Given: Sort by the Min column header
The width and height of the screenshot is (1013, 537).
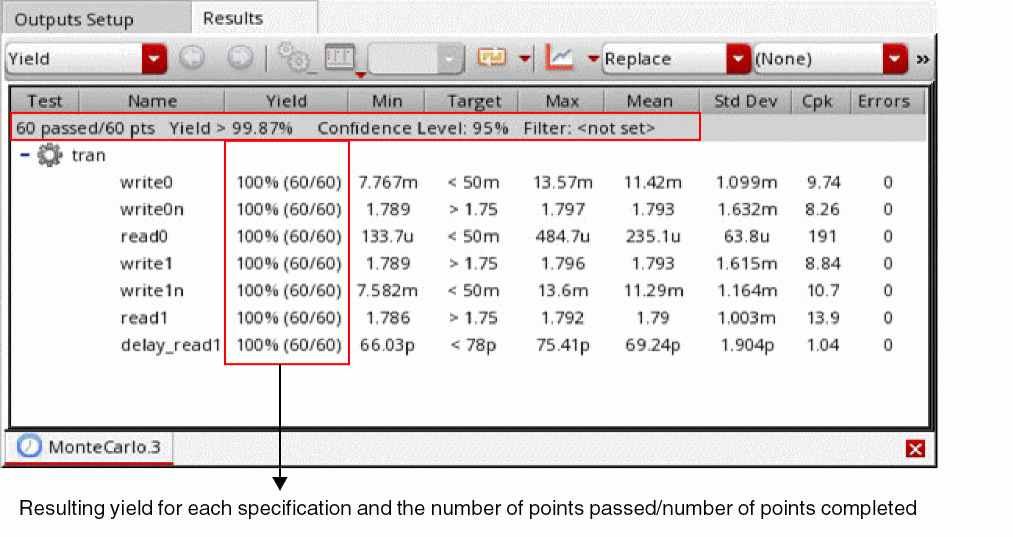Looking at the screenshot, I should (x=386, y=101).
